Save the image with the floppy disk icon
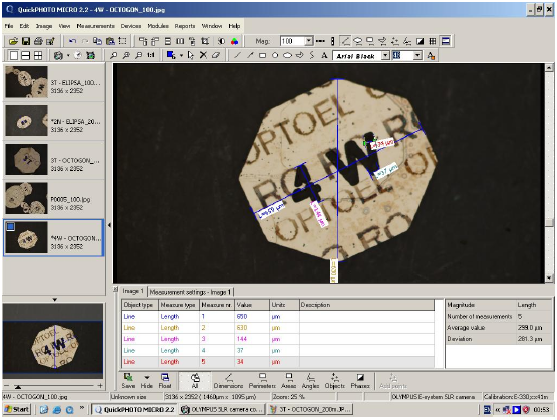Screen dimensions: 557x420 coord(26,41)
